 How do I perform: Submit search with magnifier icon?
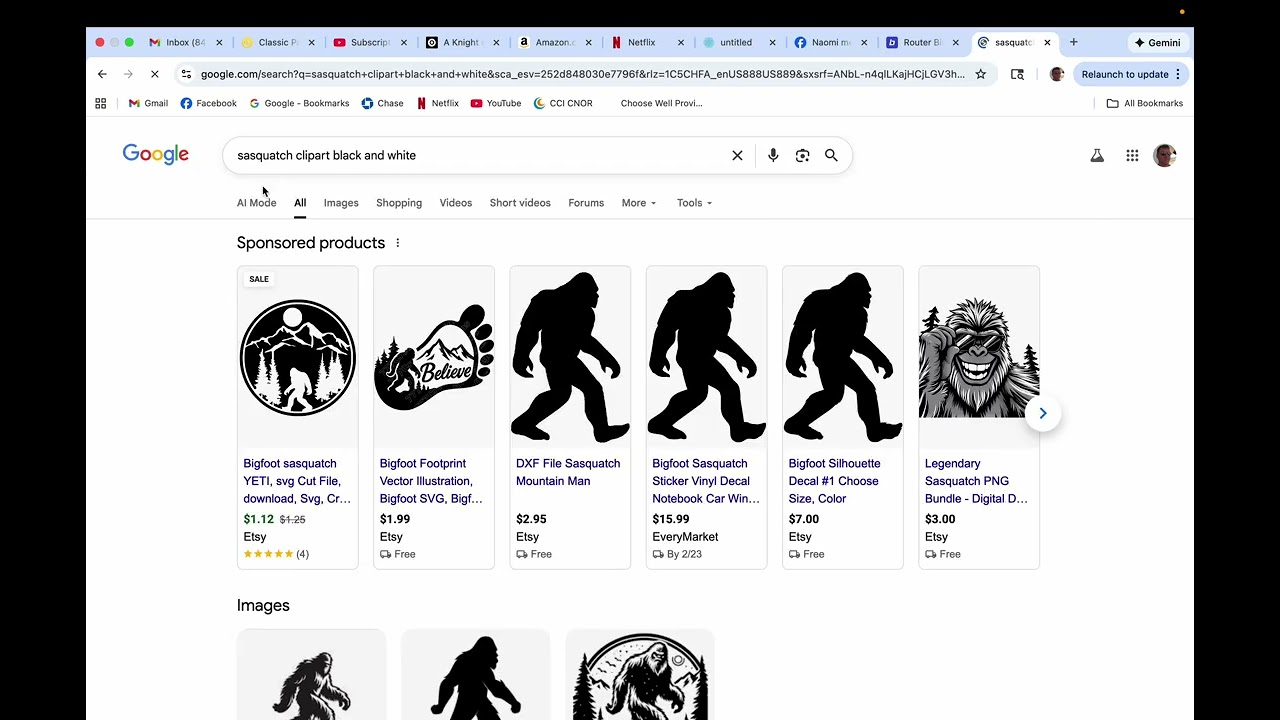[831, 155]
